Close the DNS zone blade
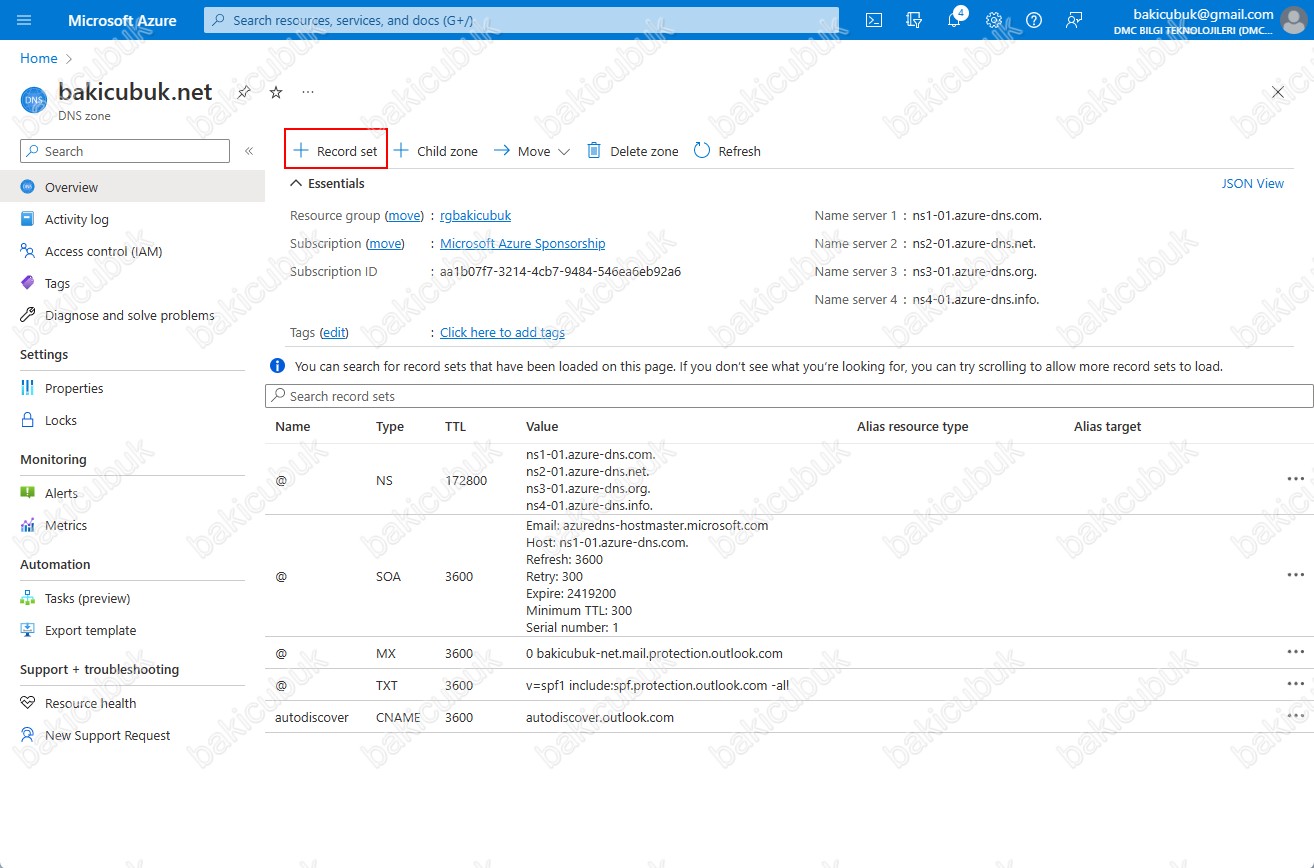Image resolution: width=1314 pixels, height=868 pixels. pyautogui.click(x=1277, y=92)
